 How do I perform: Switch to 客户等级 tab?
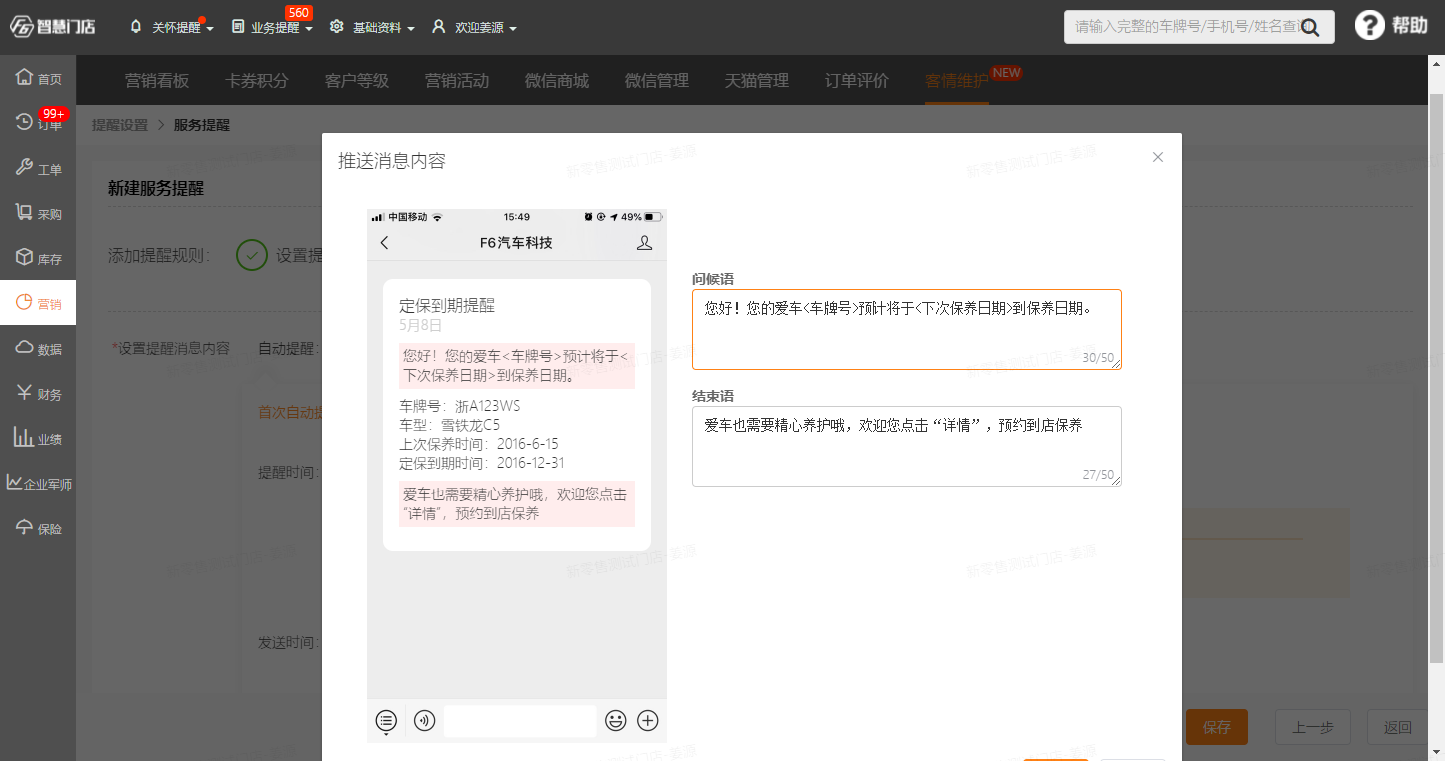point(357,81)
